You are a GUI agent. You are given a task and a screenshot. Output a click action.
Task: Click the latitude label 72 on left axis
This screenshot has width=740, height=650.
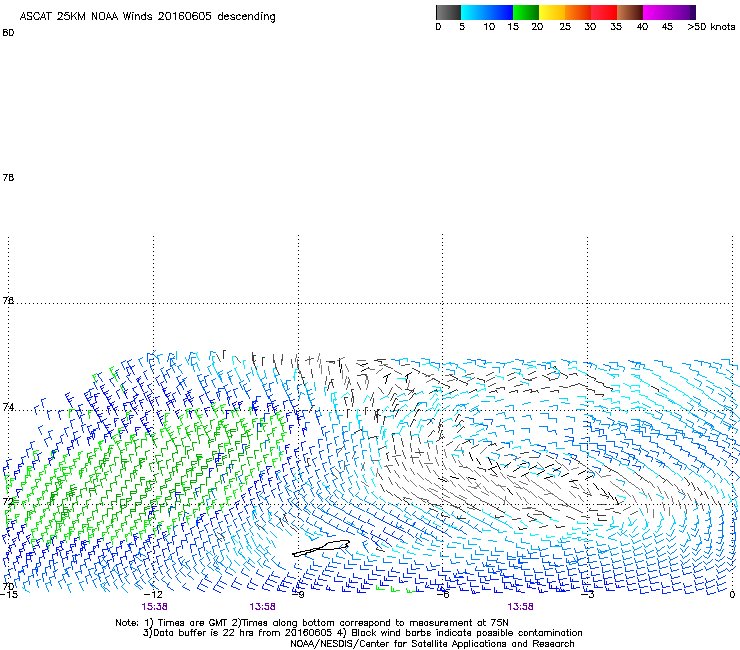8,501
